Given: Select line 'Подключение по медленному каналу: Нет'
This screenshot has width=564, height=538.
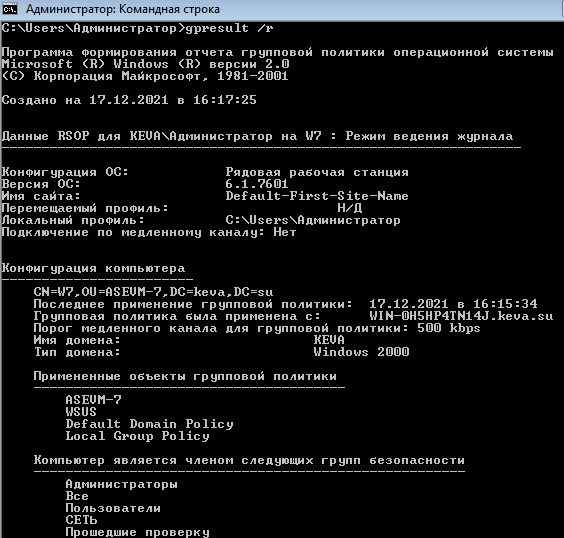Looking at the screenshot, I should [149, 232].
